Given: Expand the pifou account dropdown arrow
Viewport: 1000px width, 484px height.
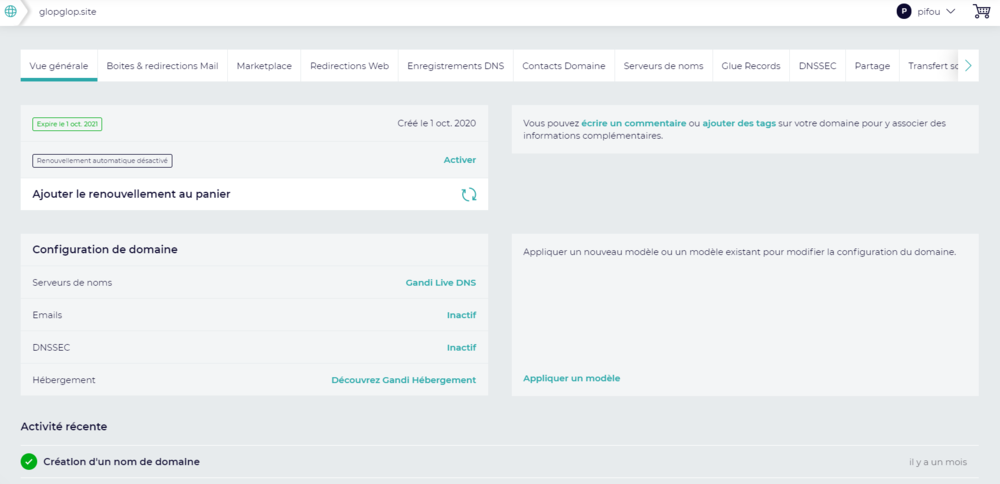Looking at the screenshot, I should point(950,11).
